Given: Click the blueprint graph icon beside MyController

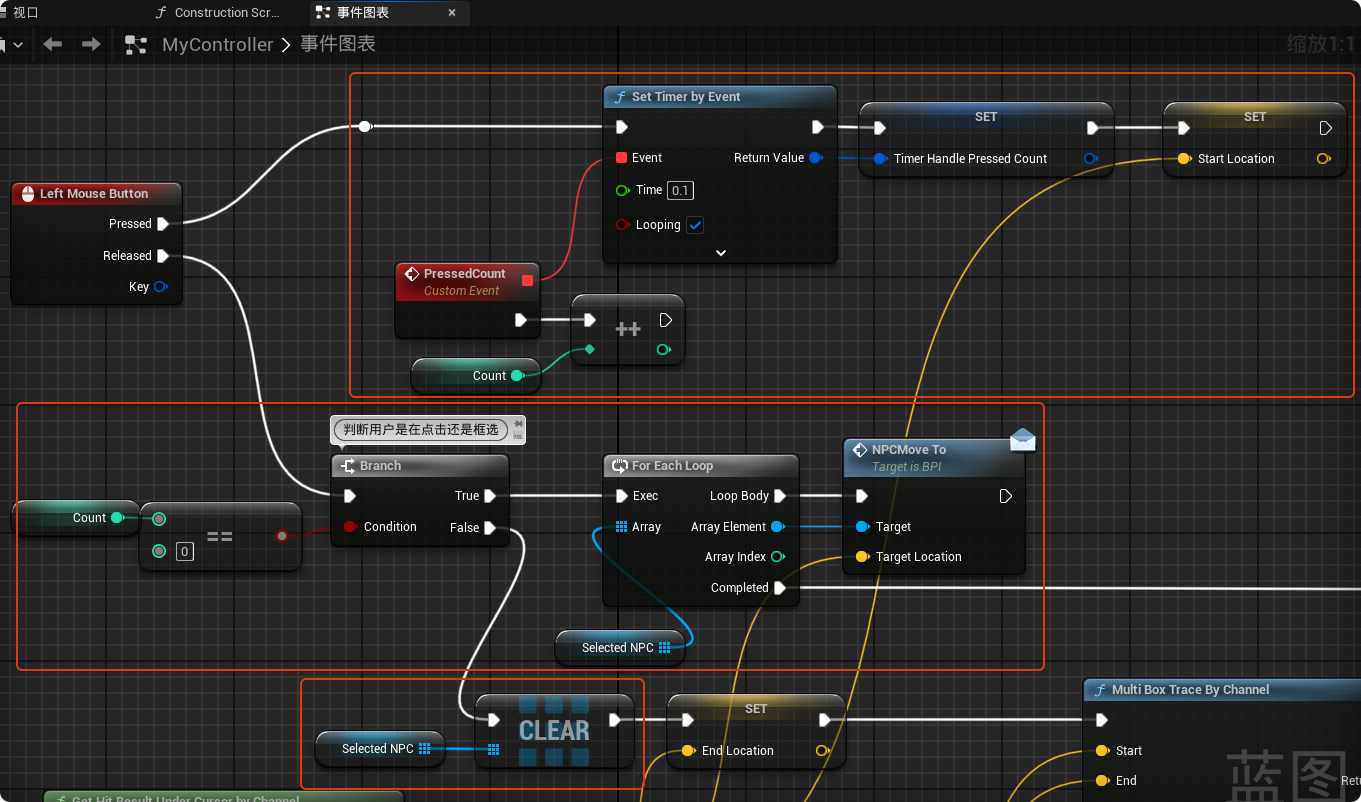Looking at the screenshot, I should (x=135, y=44).
